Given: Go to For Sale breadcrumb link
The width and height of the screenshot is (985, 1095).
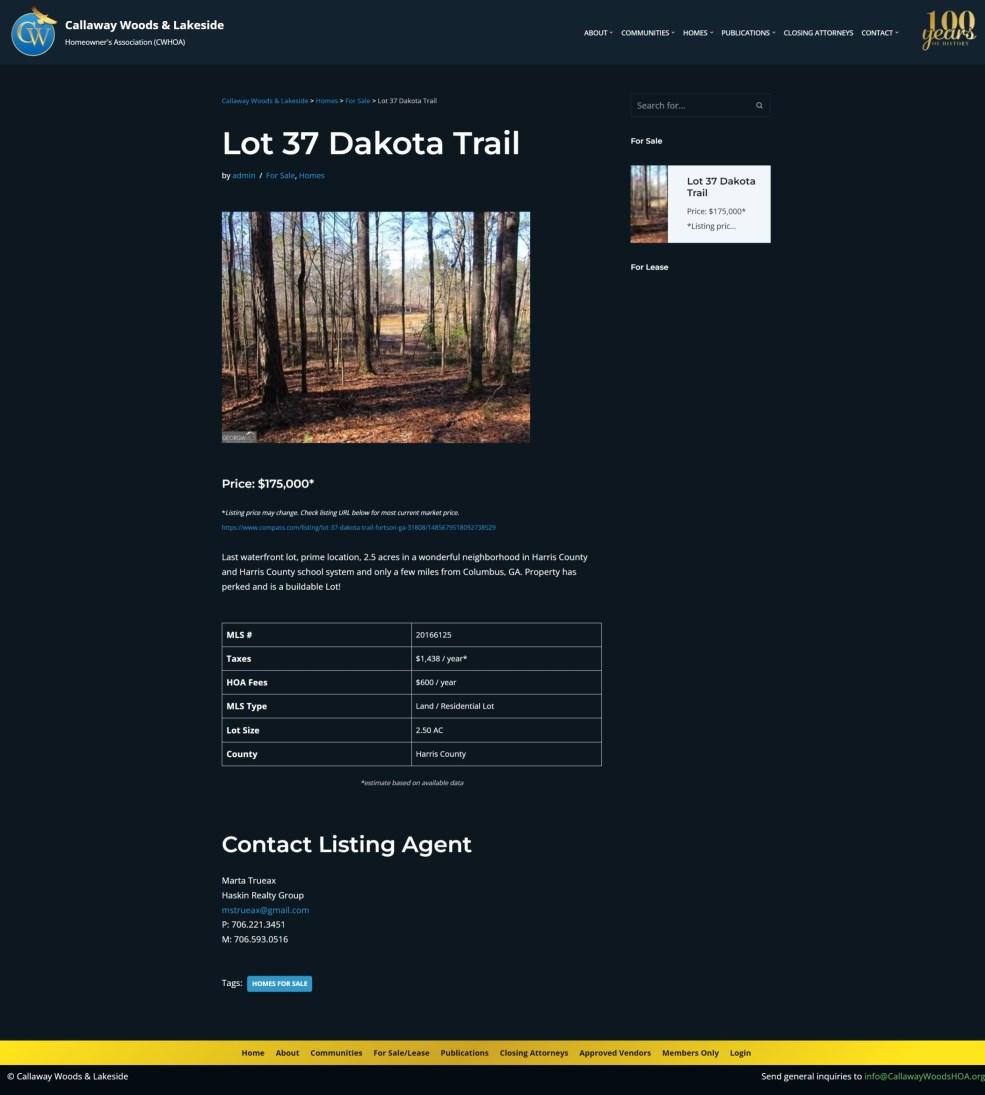Looking at the screenshot, I should pos(358,101).
